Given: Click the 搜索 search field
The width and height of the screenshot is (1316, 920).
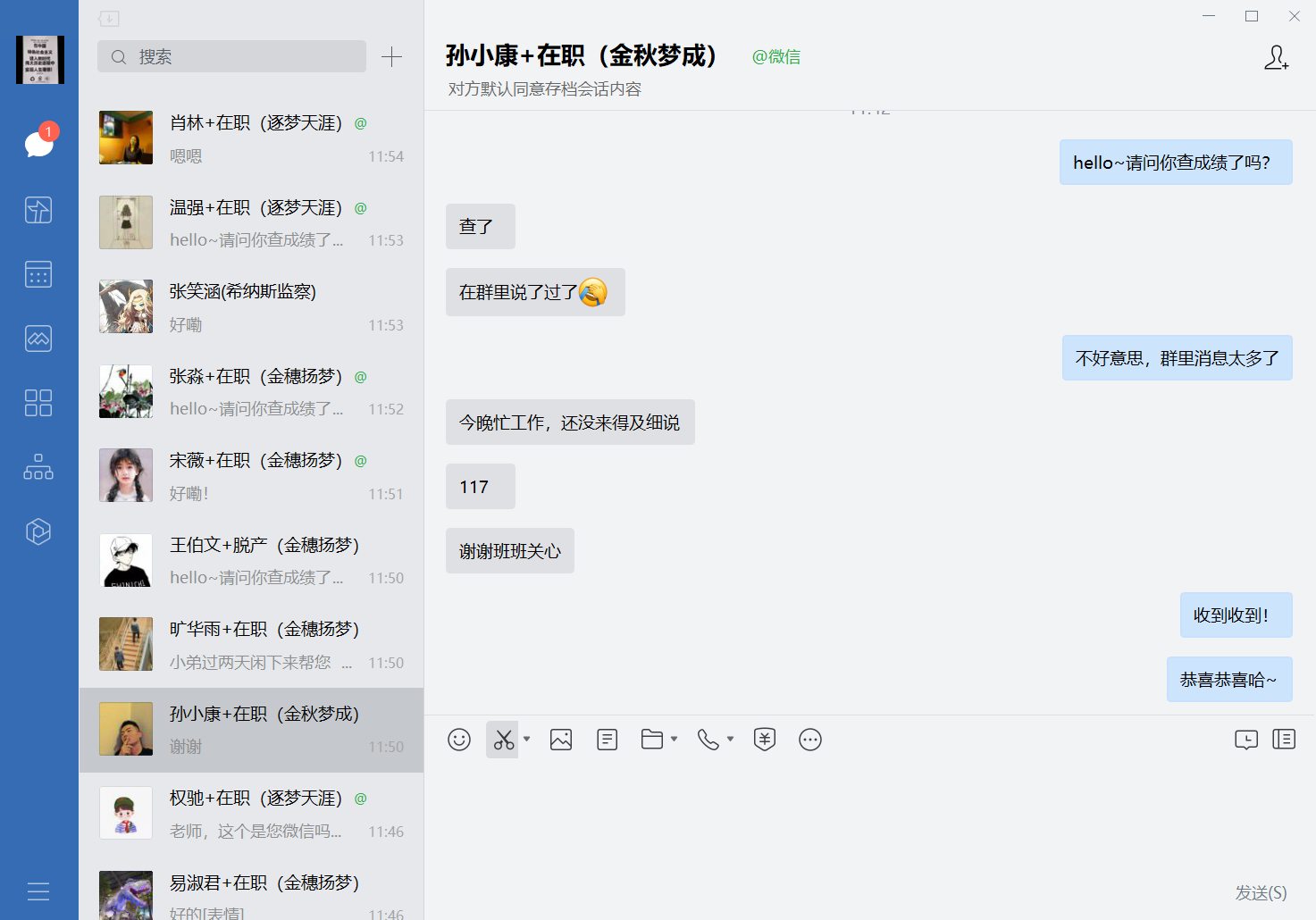Looking at the screenshot, I should tap(231, 57).
